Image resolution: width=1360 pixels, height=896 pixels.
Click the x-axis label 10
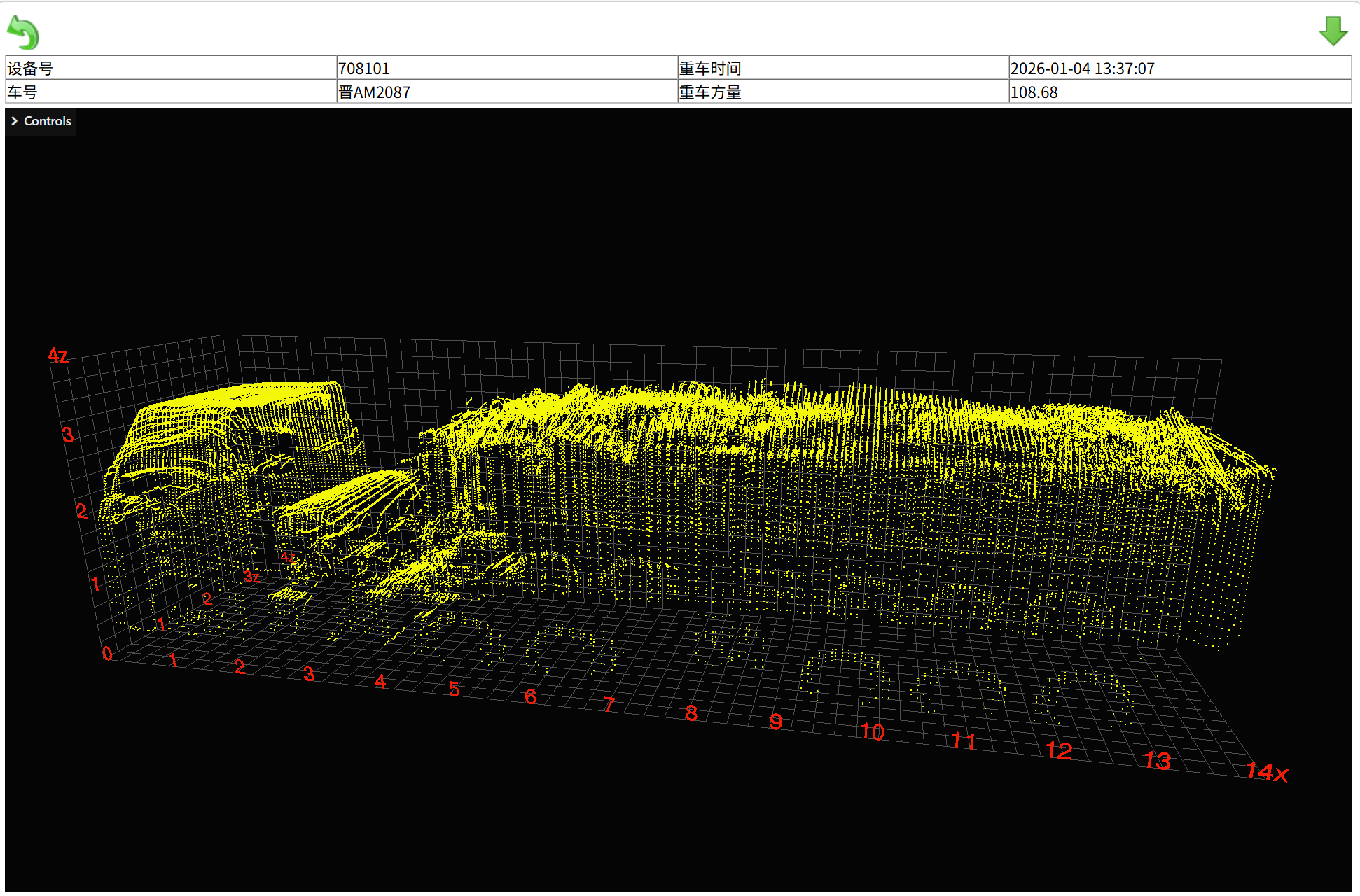coord(872,731)
